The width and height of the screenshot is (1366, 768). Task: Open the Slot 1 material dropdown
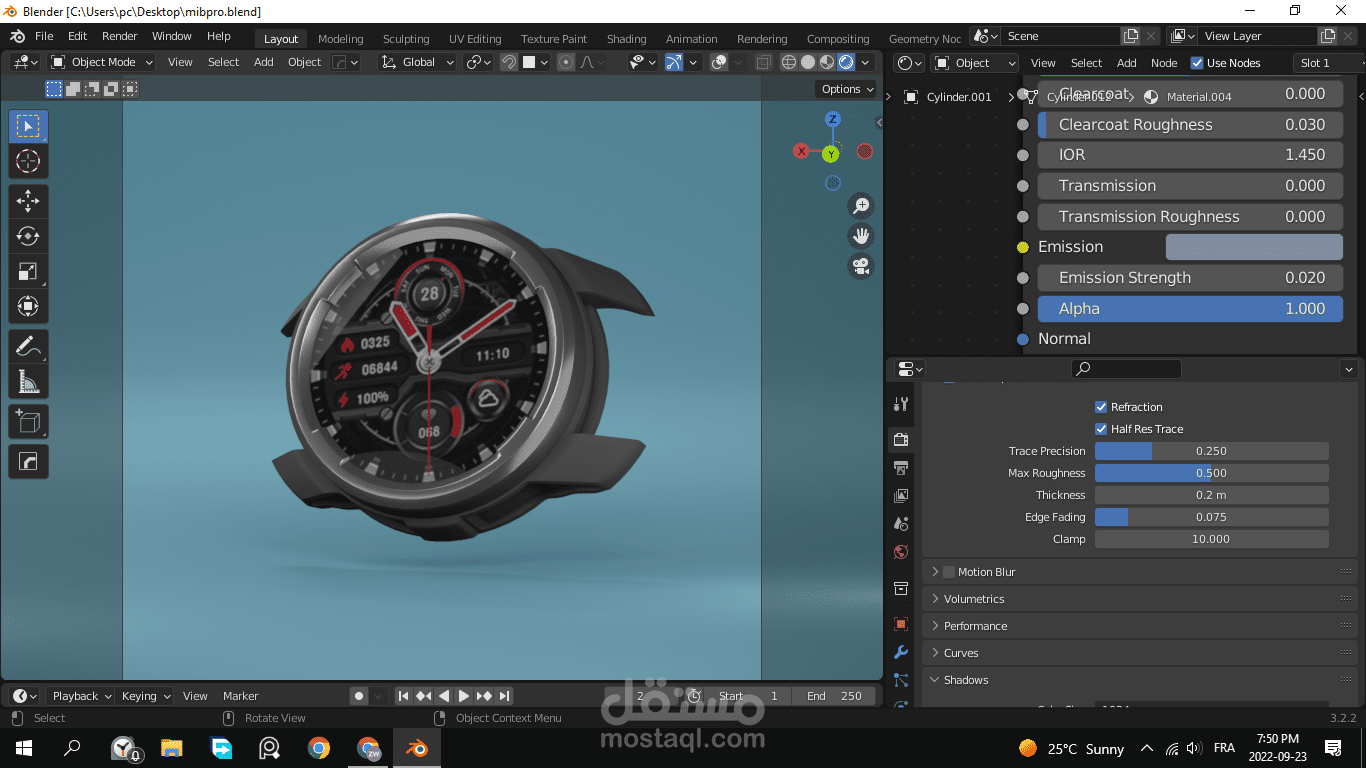[x=1328, y=63]
